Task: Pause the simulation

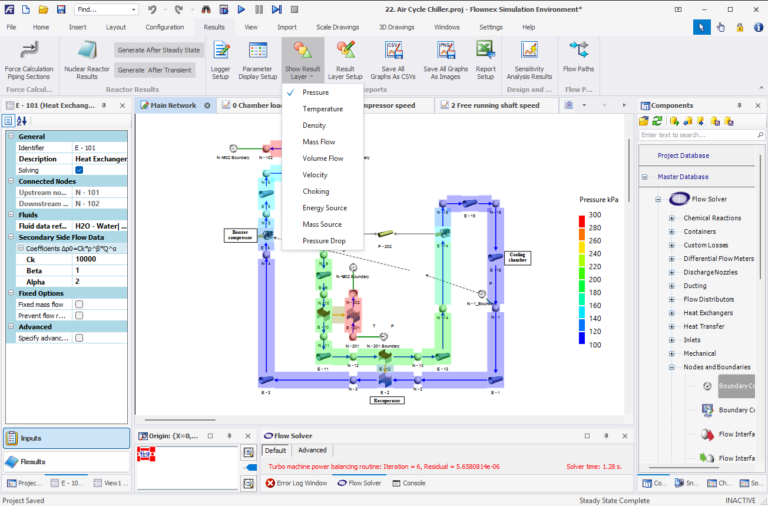Action: [259, 9]
